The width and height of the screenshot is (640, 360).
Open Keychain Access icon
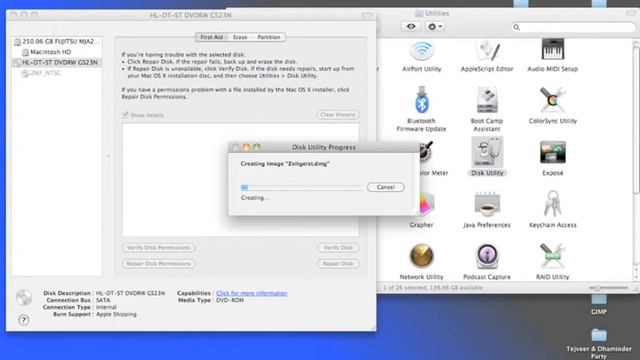tap(553, 204)
